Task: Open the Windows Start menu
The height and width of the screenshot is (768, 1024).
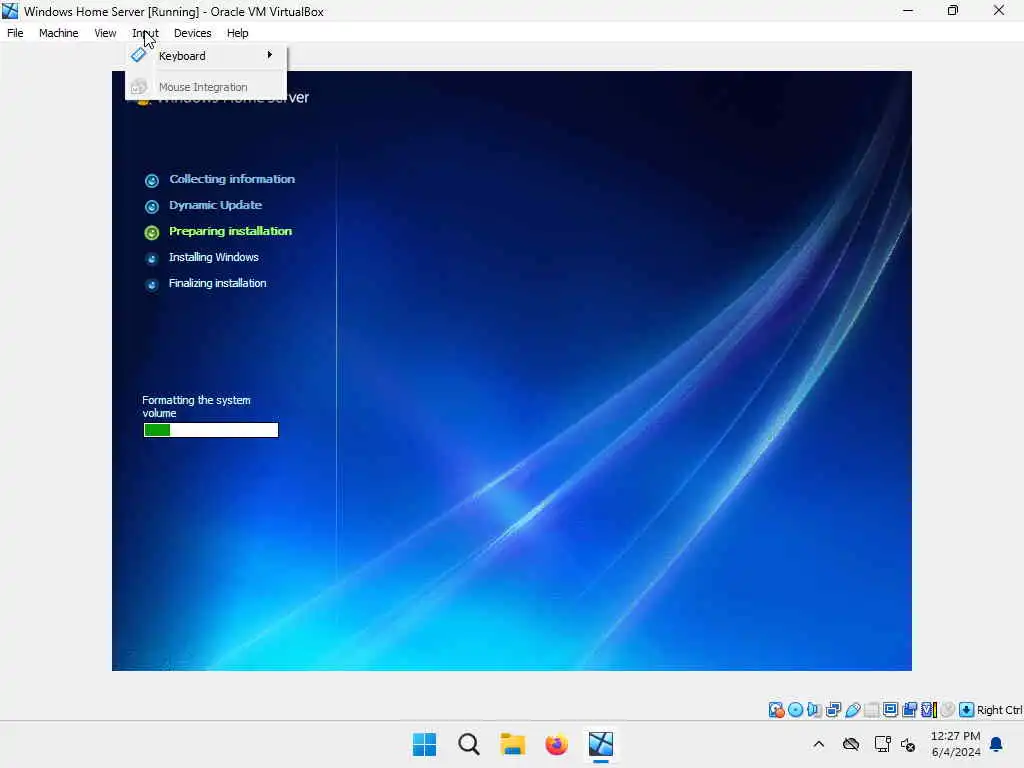Action: 424,744
